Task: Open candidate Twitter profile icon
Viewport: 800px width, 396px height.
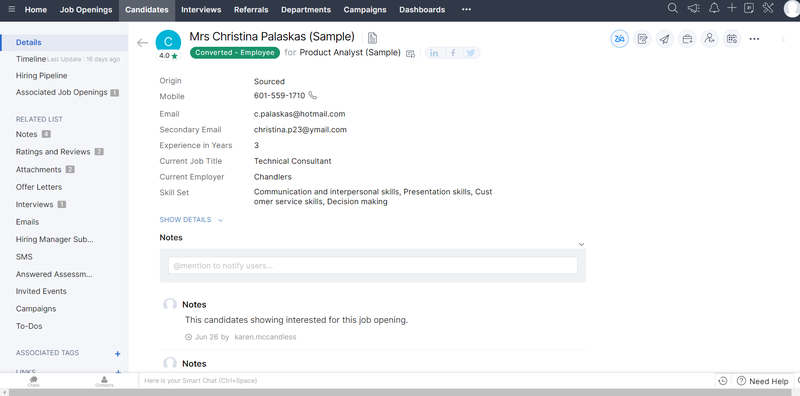Action: coord(471,53)
